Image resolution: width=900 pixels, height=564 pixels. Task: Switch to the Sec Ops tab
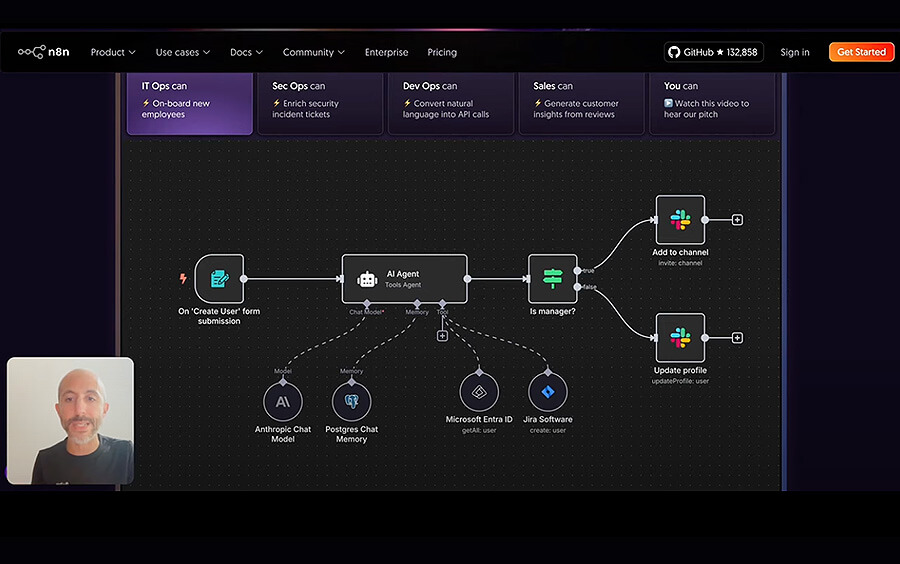click(x=320, y=101)
